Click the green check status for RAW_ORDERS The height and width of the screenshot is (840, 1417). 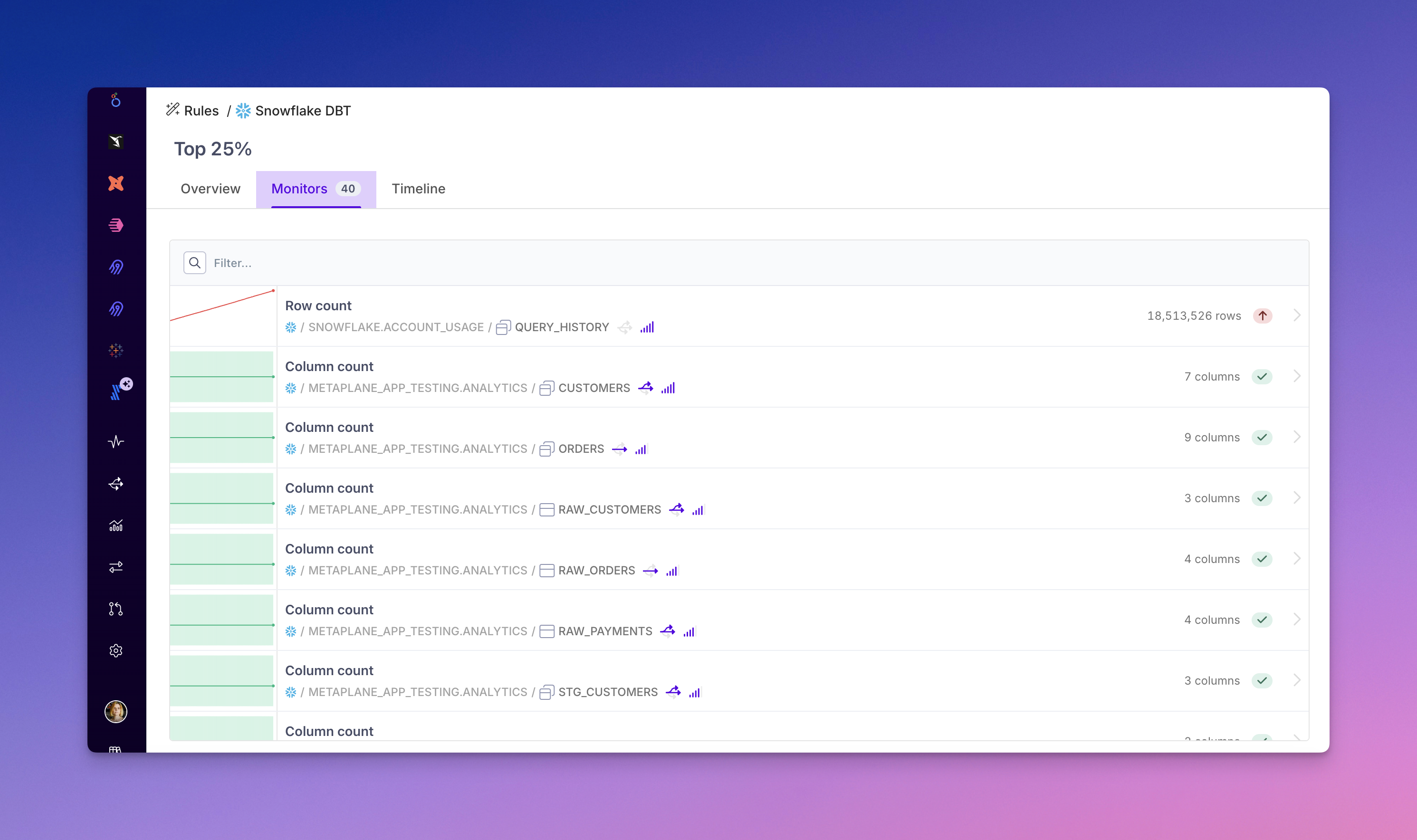click(1262, 559)
